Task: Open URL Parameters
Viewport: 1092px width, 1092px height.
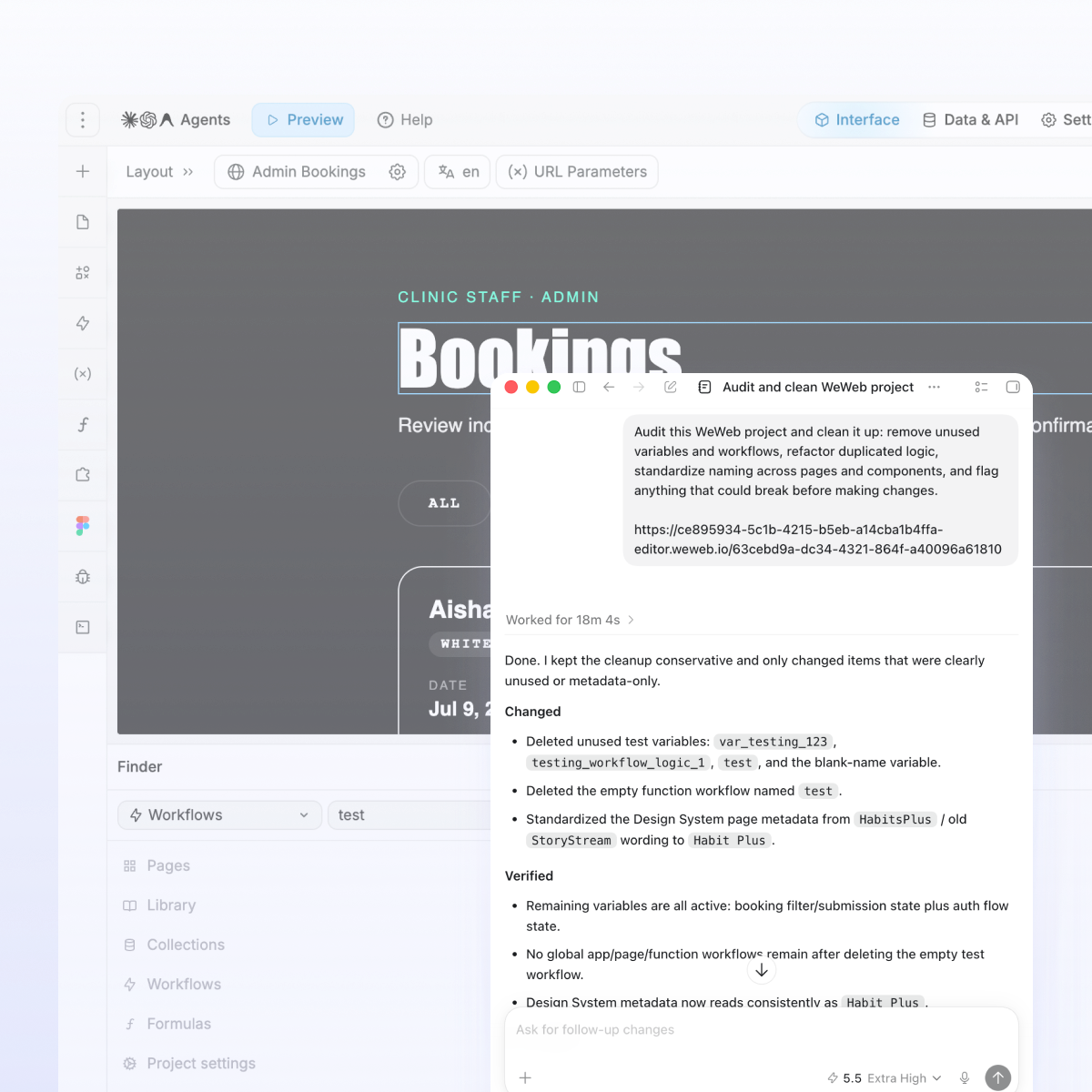Action: click(x=577, y=172)
